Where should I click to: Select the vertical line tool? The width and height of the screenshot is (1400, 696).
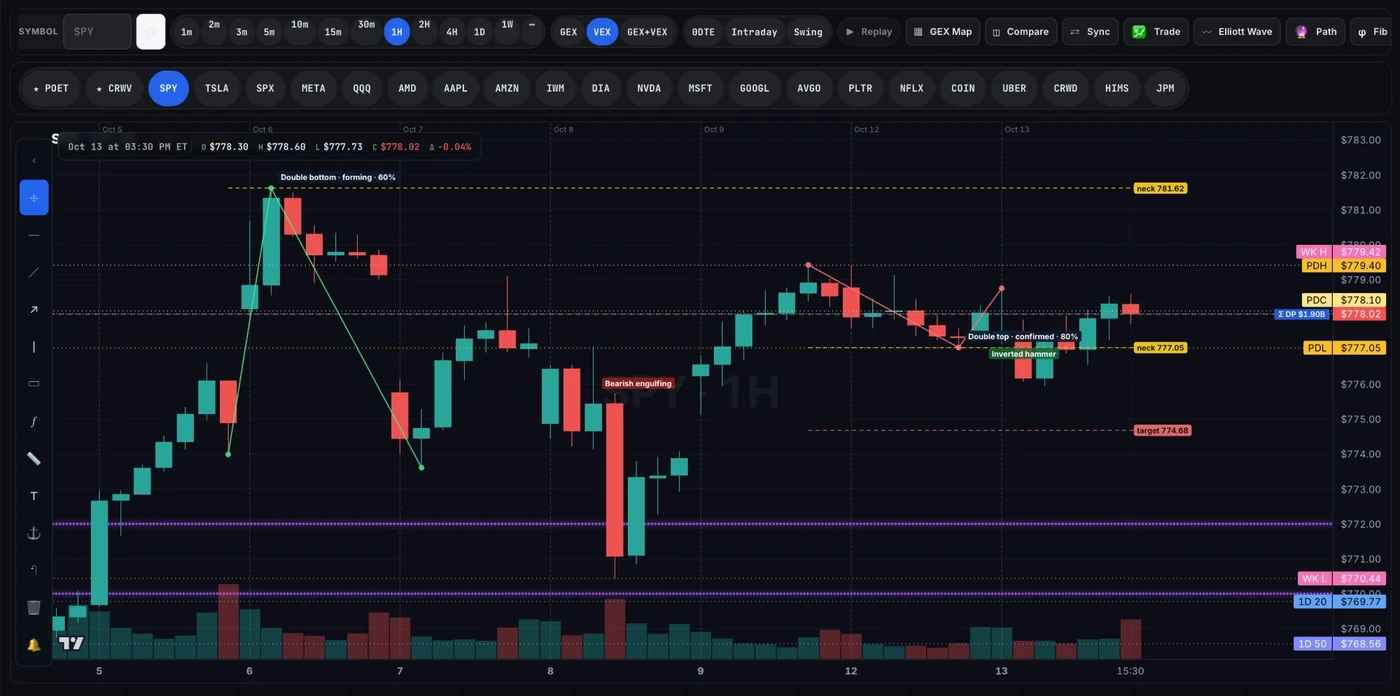[x=34, y=347]
